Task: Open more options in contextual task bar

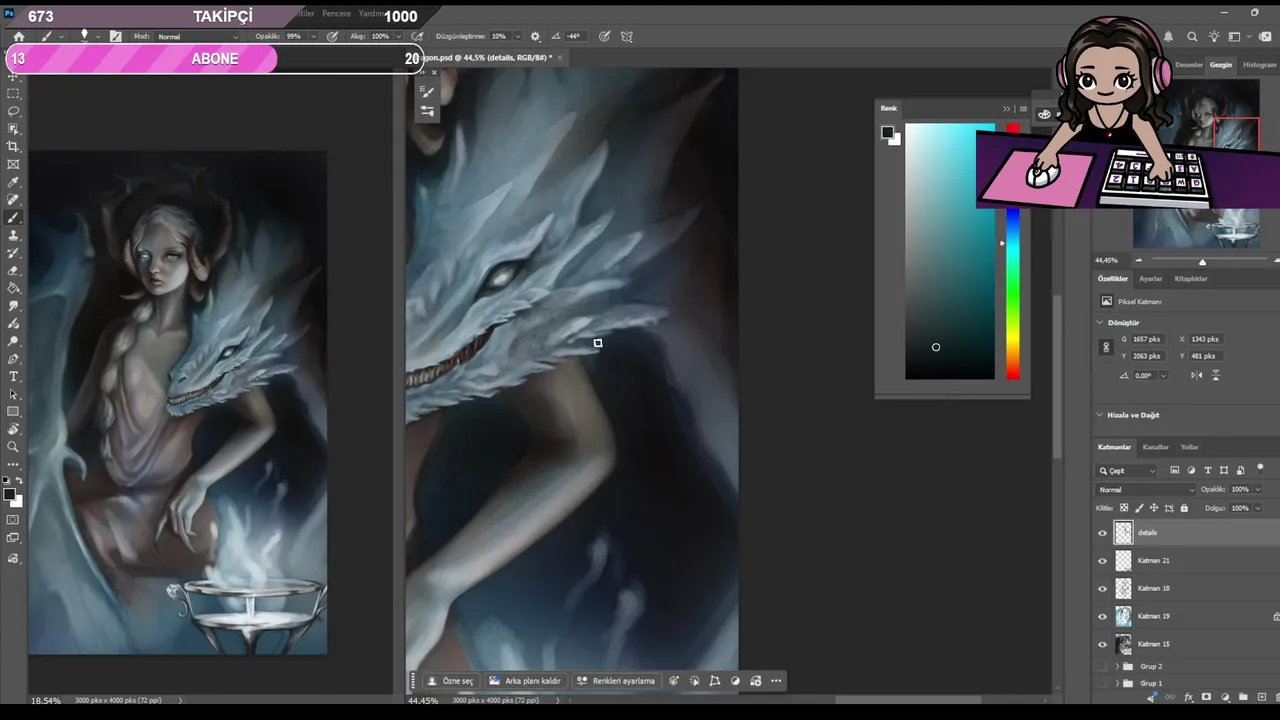Action: pyautogui.click(x=776, y=681)
